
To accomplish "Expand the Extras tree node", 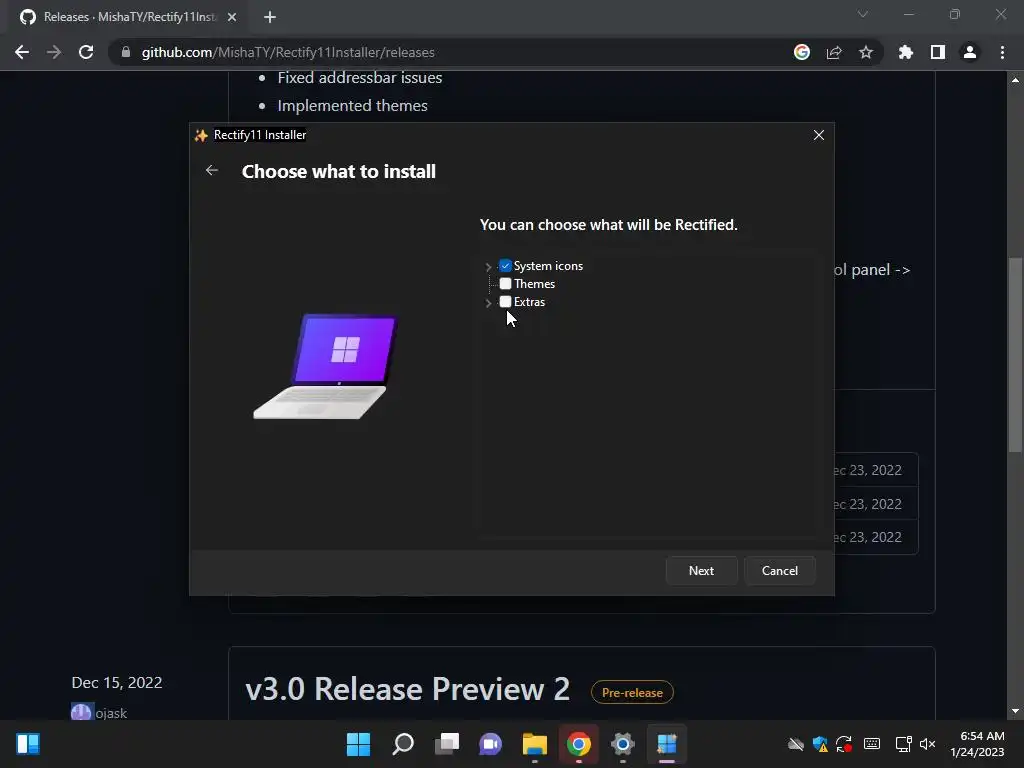I will pos(488,302).
